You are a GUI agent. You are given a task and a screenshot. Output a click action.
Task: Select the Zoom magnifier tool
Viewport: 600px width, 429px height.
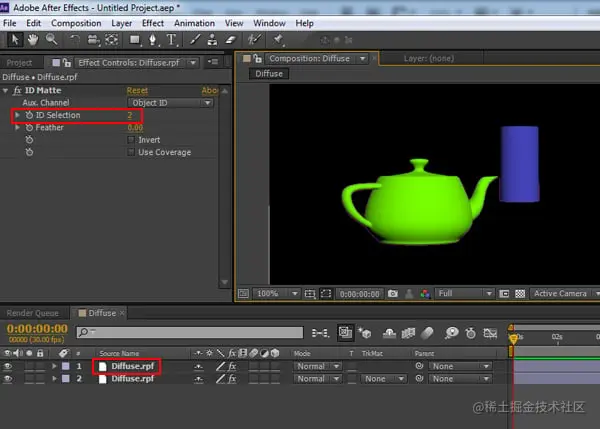click(52, 39)
